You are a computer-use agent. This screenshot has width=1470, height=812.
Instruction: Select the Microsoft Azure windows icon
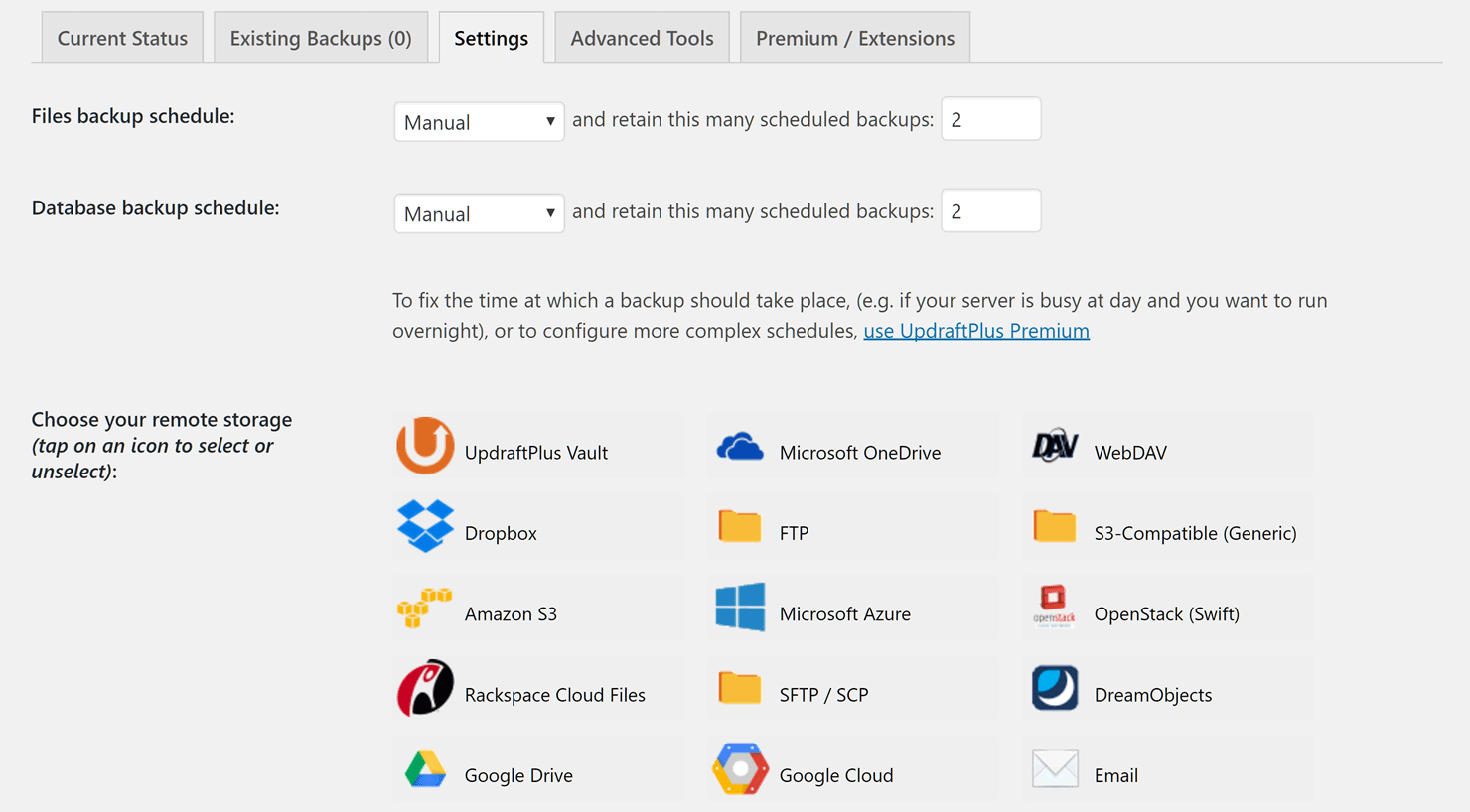coord(740,608)
